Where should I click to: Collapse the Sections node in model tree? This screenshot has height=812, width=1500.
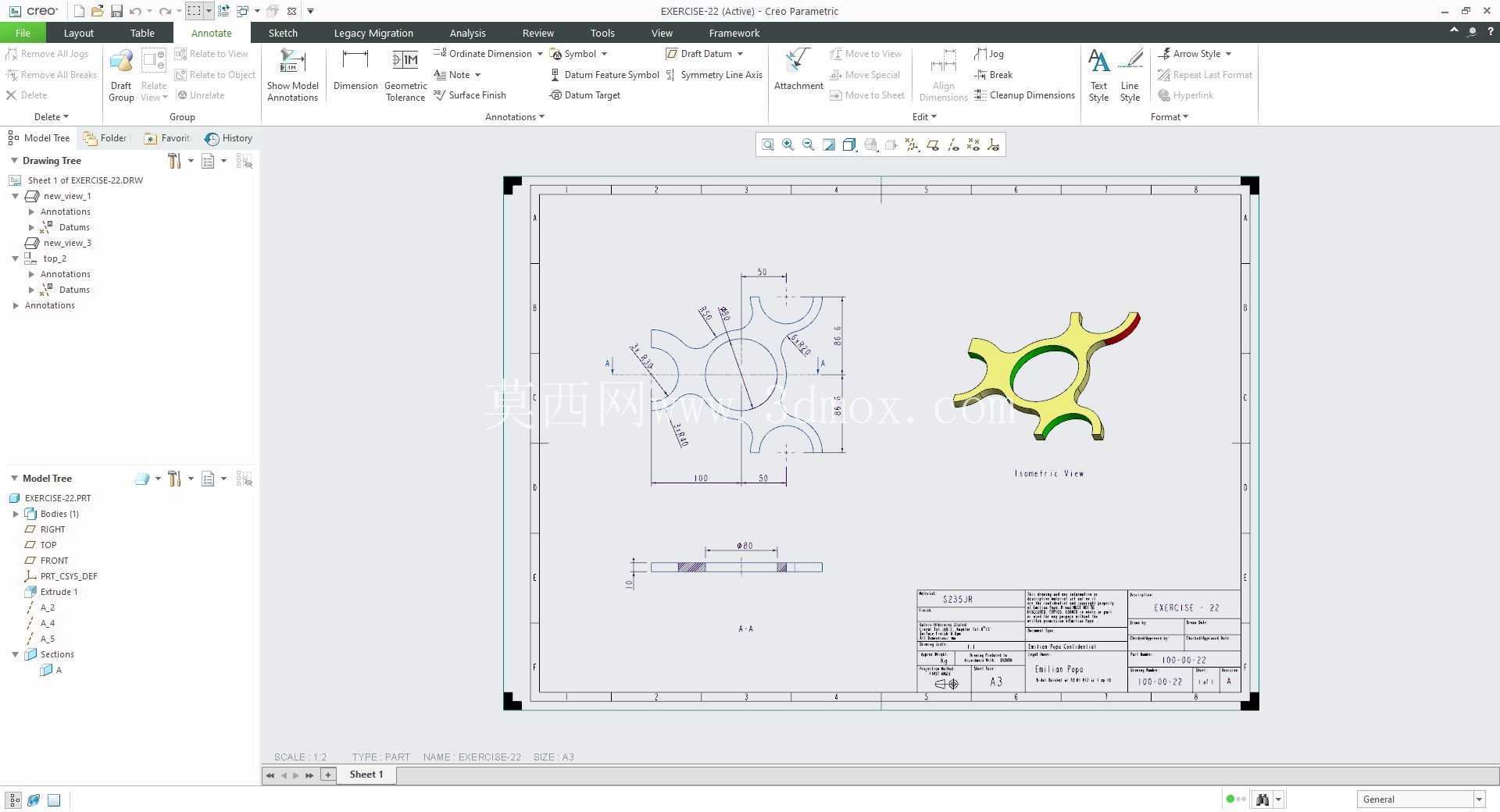coord(15,654)
